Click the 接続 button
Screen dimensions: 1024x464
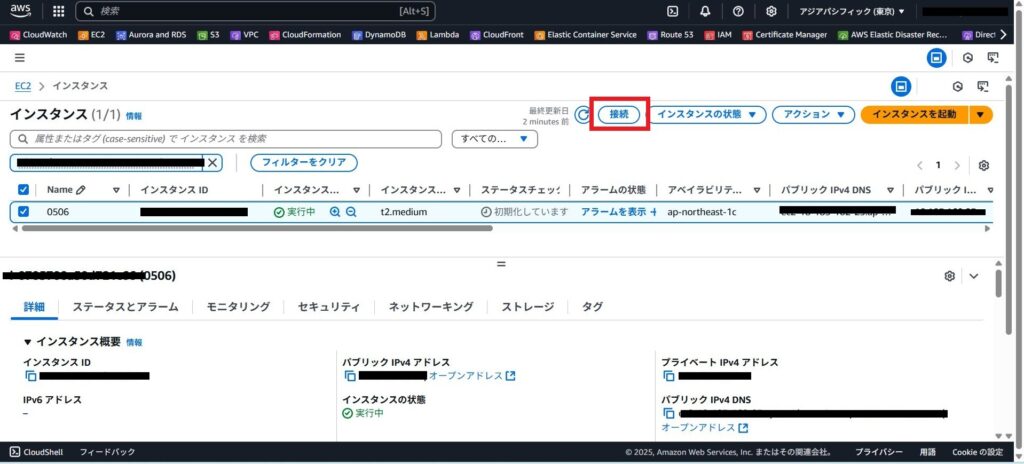pyautogui.click(x=619, y=115)
